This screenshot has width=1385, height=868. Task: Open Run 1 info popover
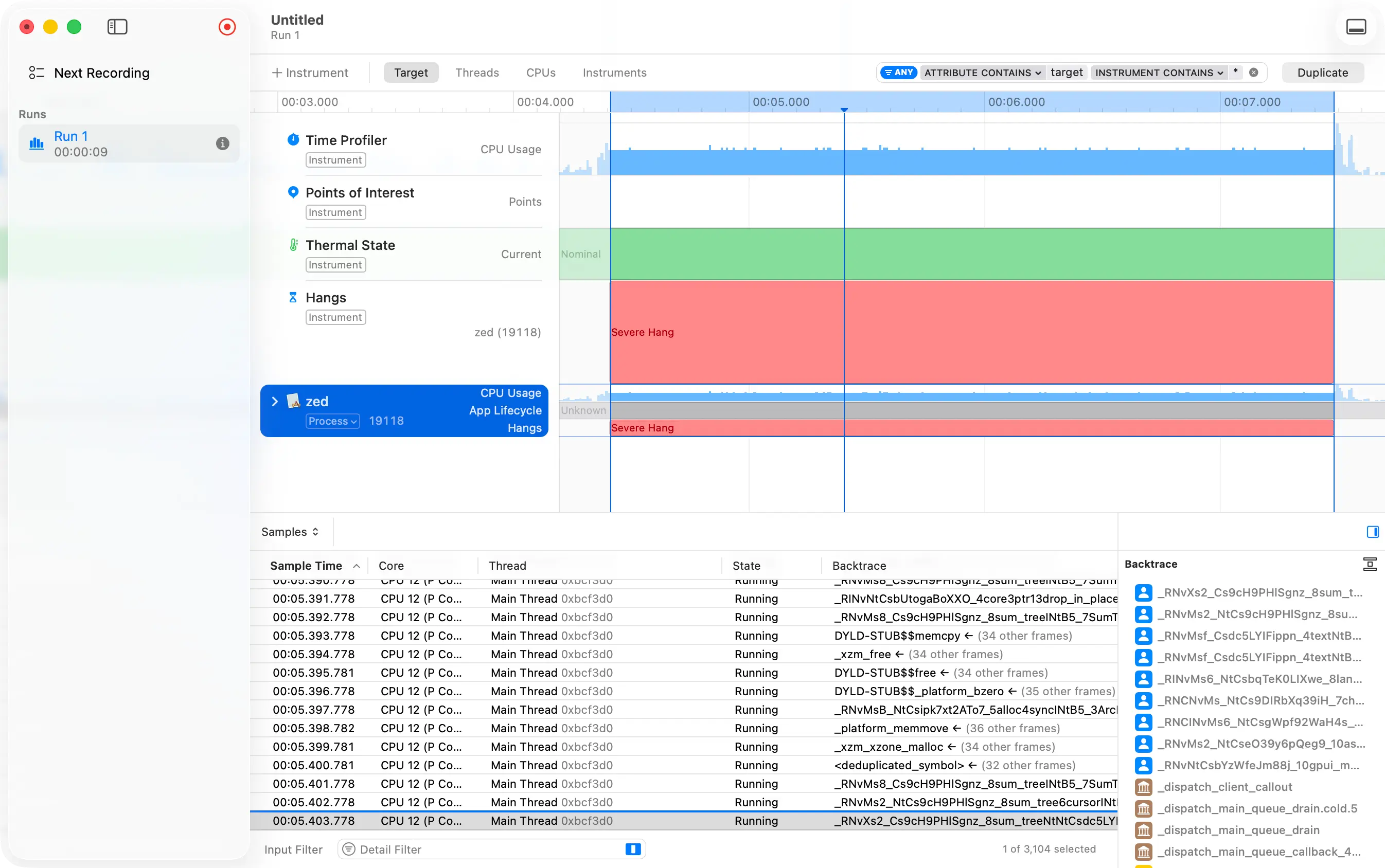click(223, 143)
